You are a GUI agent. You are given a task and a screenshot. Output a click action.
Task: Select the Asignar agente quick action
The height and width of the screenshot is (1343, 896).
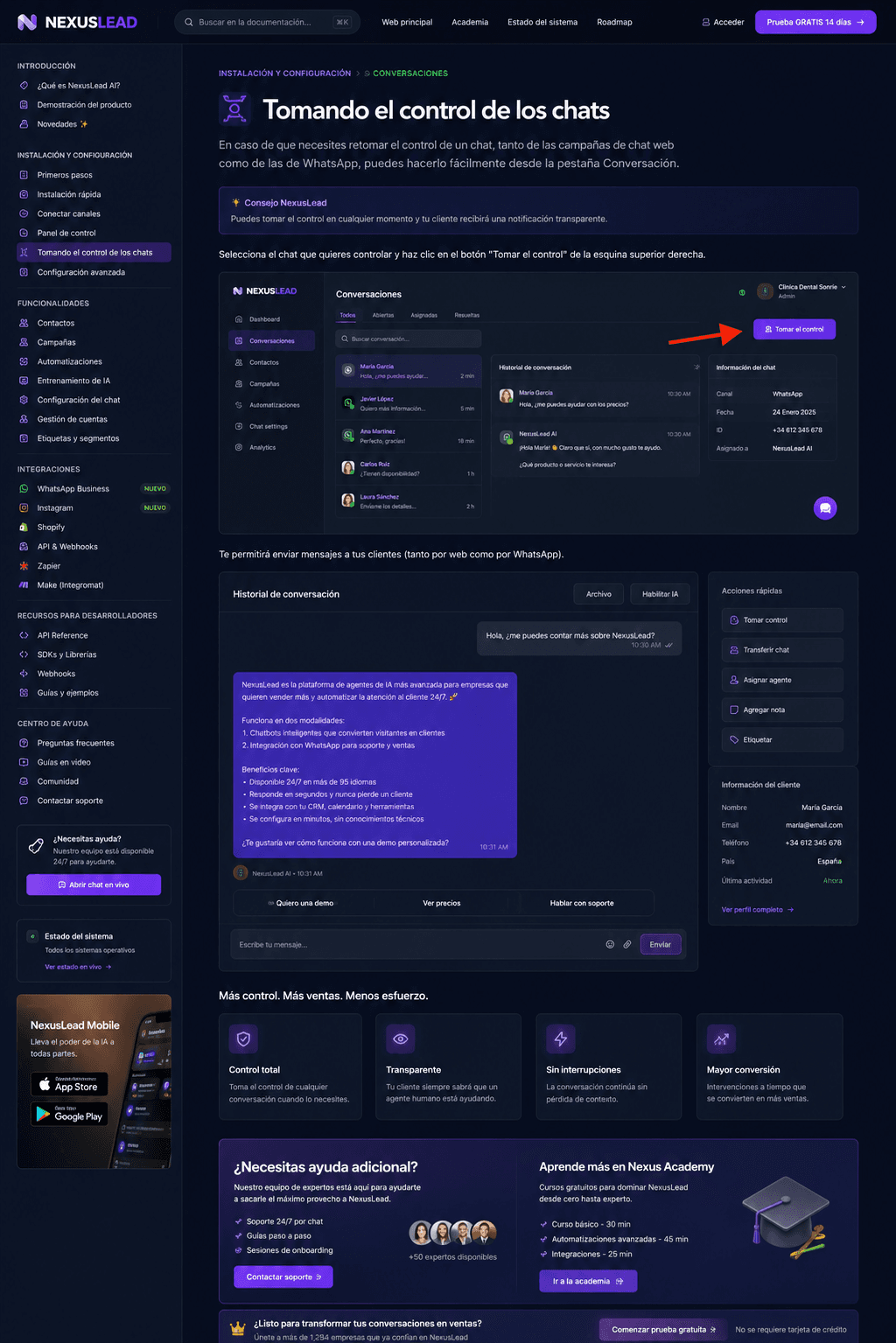pos(782,680)
